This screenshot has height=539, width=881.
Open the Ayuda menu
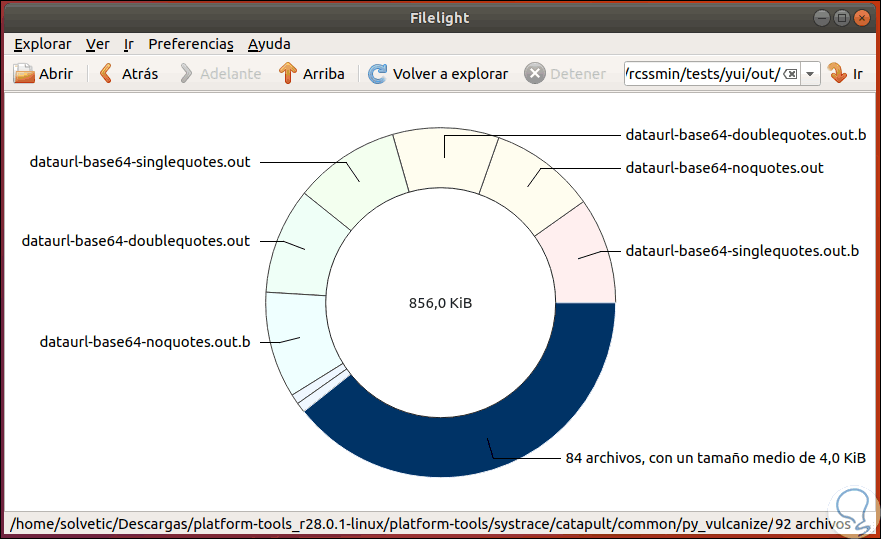point(269,44)
